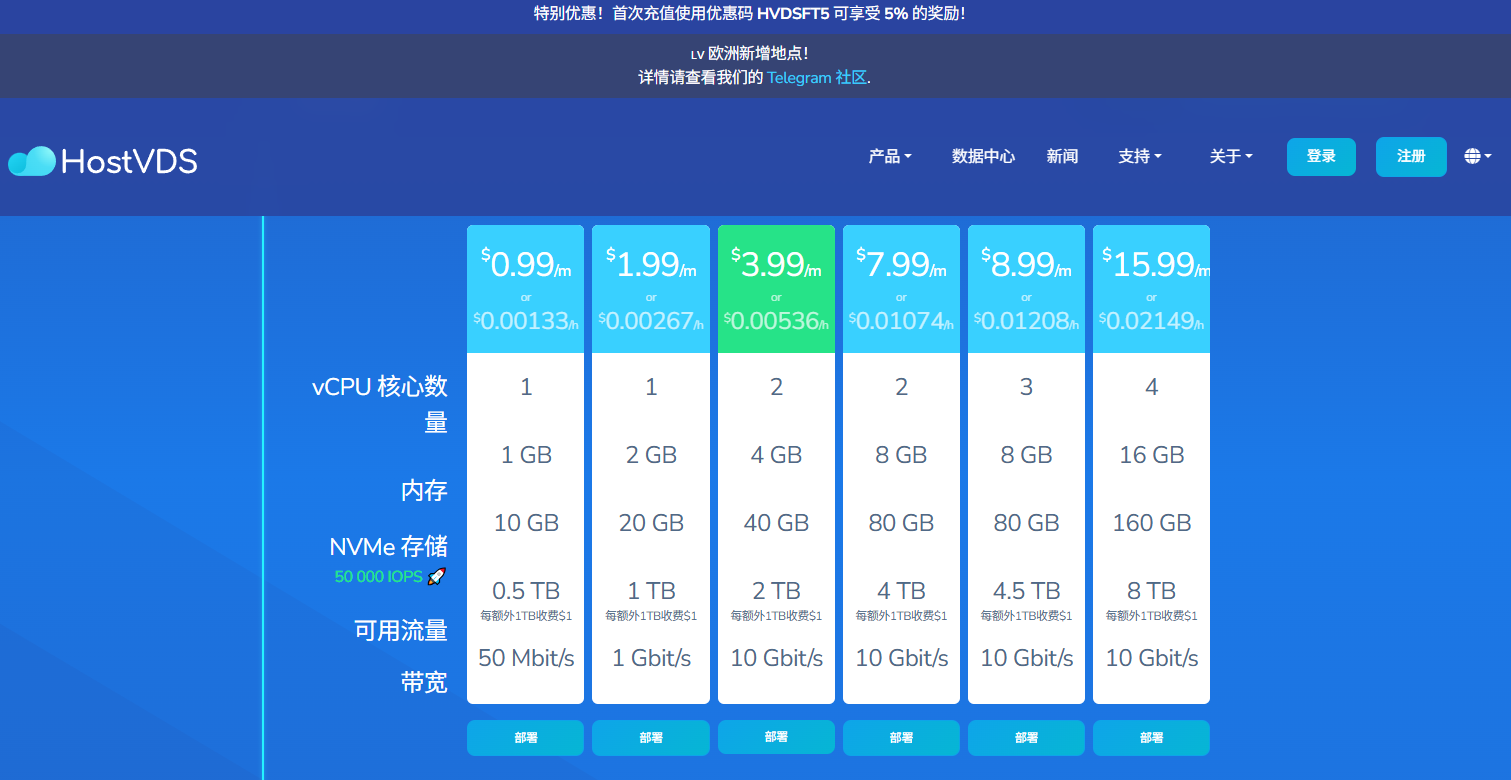Select the green highlighted $3.99/m price header

coord(776,288)
